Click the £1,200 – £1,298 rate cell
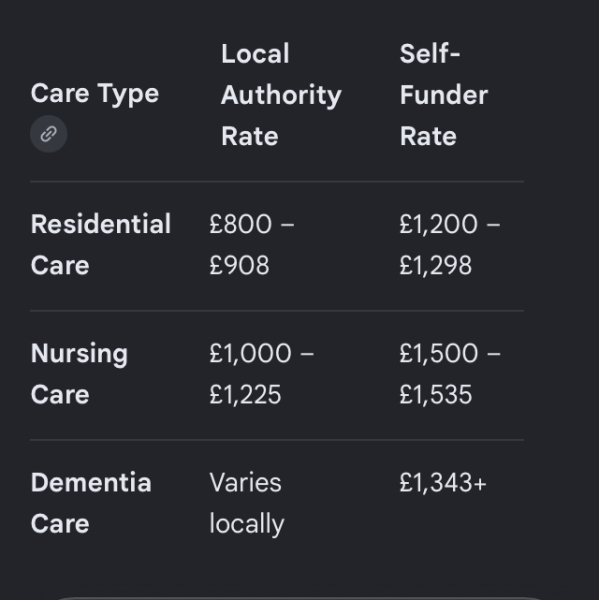599x600 pixels. [x=450, y=244]
